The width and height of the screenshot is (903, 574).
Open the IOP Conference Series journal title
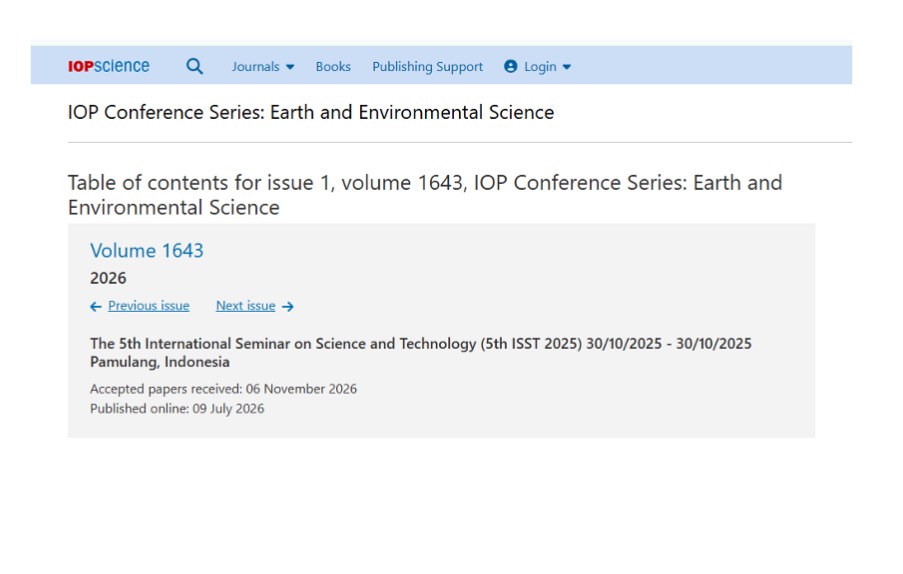[311, 112]
